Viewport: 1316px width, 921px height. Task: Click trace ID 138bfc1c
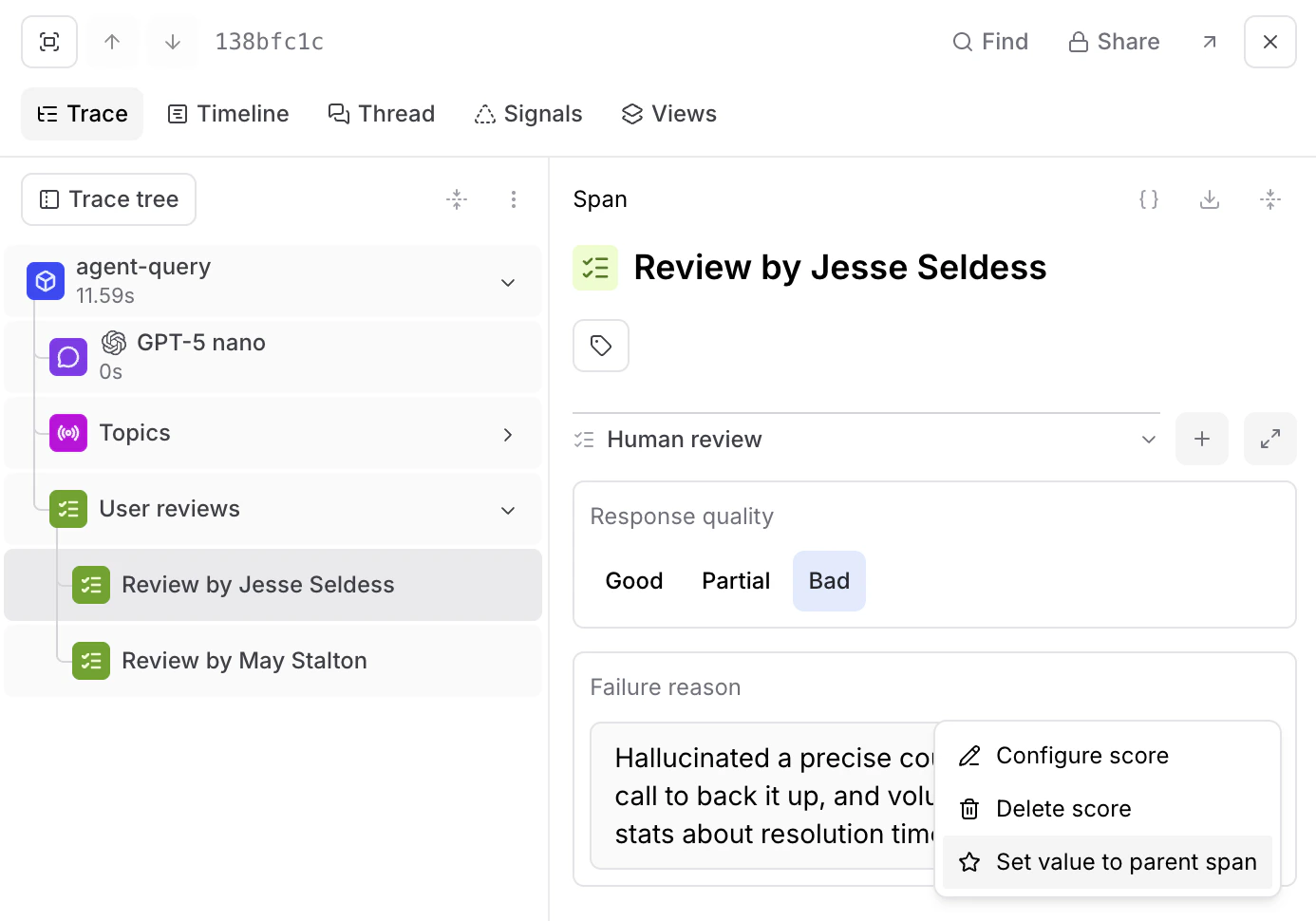[x=269, y=42]
